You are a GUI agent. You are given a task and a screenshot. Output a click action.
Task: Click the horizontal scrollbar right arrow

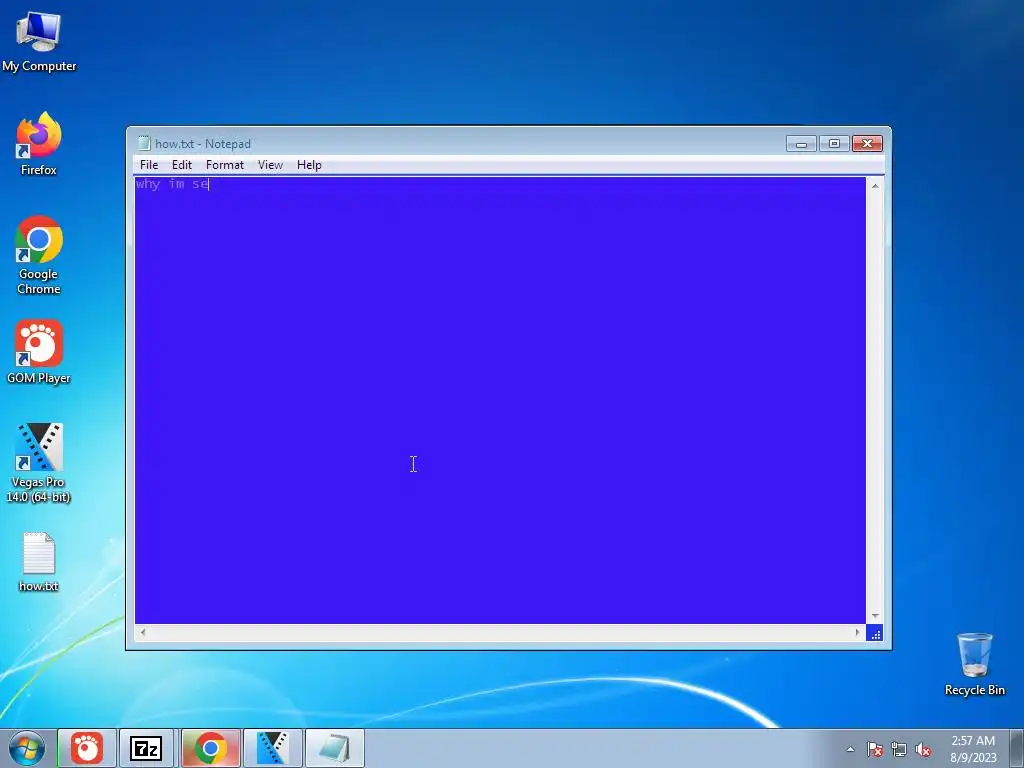pyautogui.click(x=857, y=632)
